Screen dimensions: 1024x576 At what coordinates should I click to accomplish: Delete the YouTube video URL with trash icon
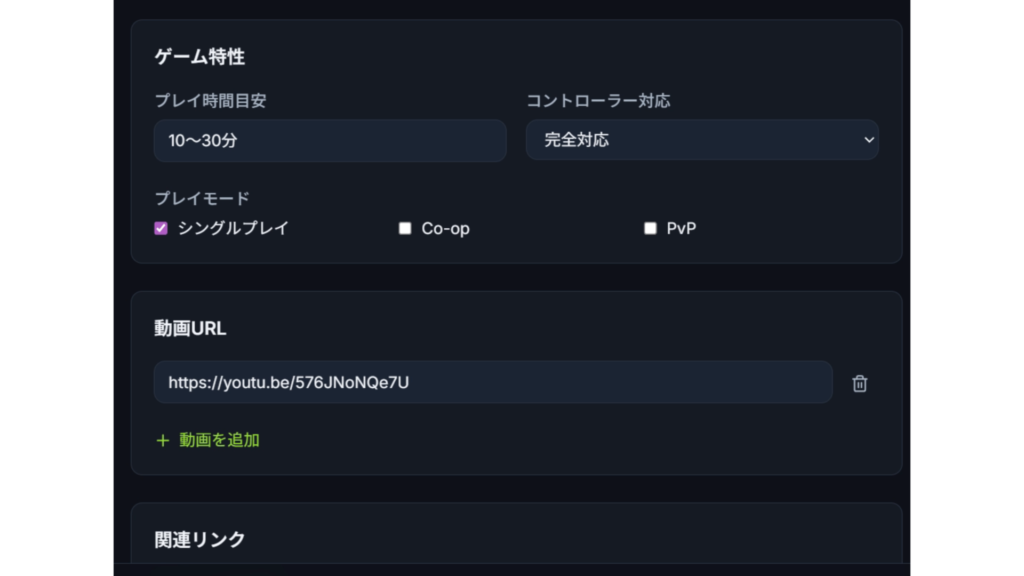click(859, 383)
